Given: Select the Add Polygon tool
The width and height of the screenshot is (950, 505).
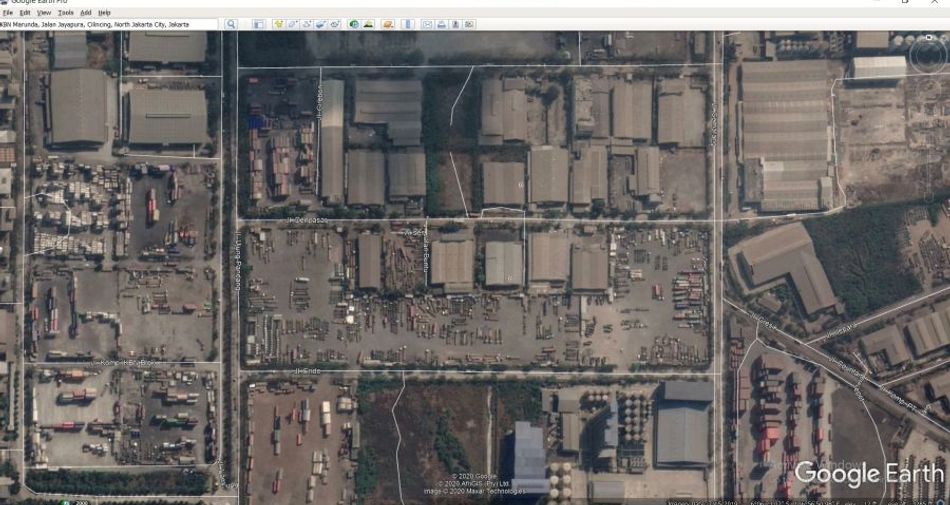Looking at the screenshot, I should click(x=293, y=24).
